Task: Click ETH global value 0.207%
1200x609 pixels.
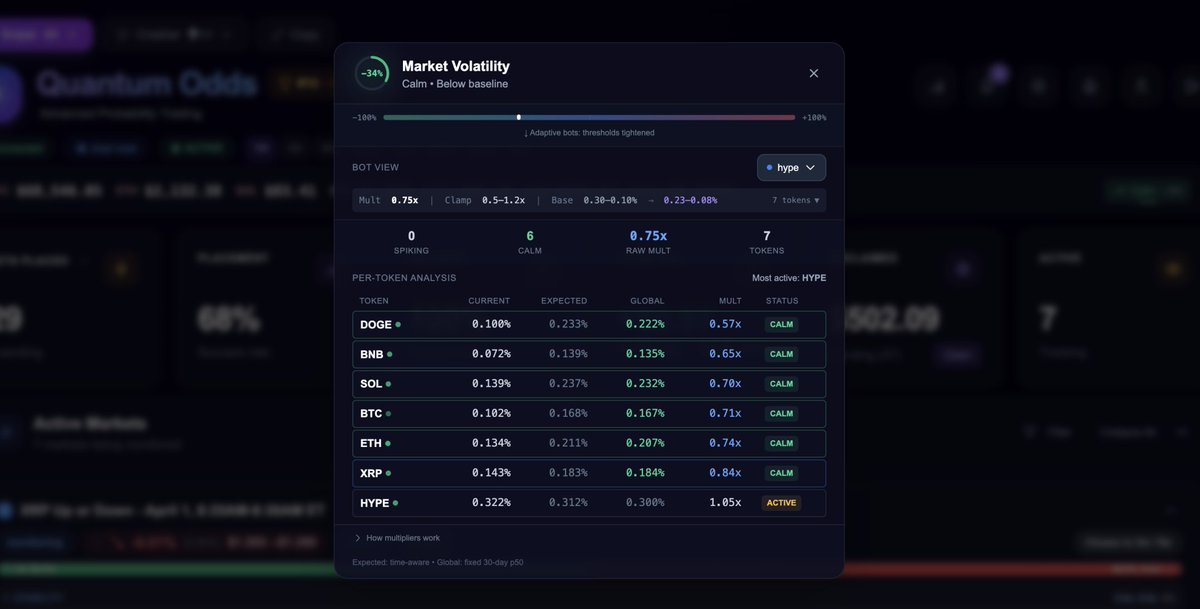Action: [645, 443]
